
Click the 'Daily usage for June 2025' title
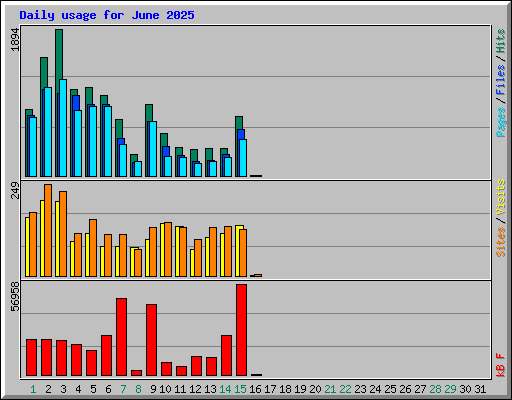[x=107, y=15]
